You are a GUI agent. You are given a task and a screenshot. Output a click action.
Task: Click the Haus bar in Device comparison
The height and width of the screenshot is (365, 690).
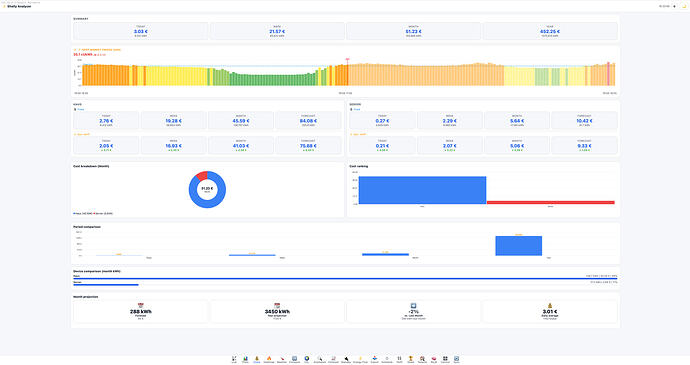[345, 279]
